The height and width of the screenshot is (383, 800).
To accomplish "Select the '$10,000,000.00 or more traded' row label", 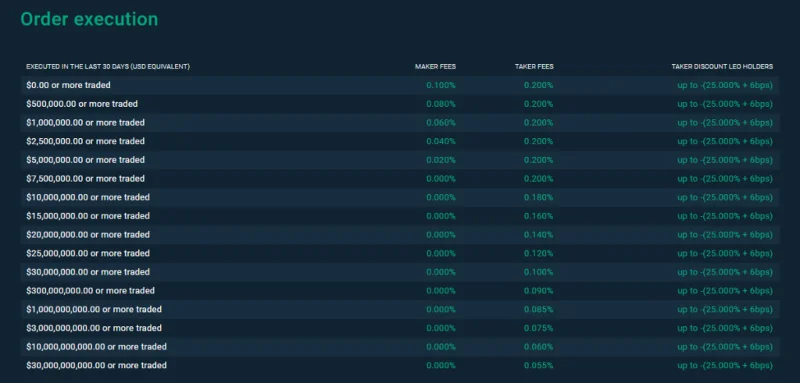I will tap(88, 197).
